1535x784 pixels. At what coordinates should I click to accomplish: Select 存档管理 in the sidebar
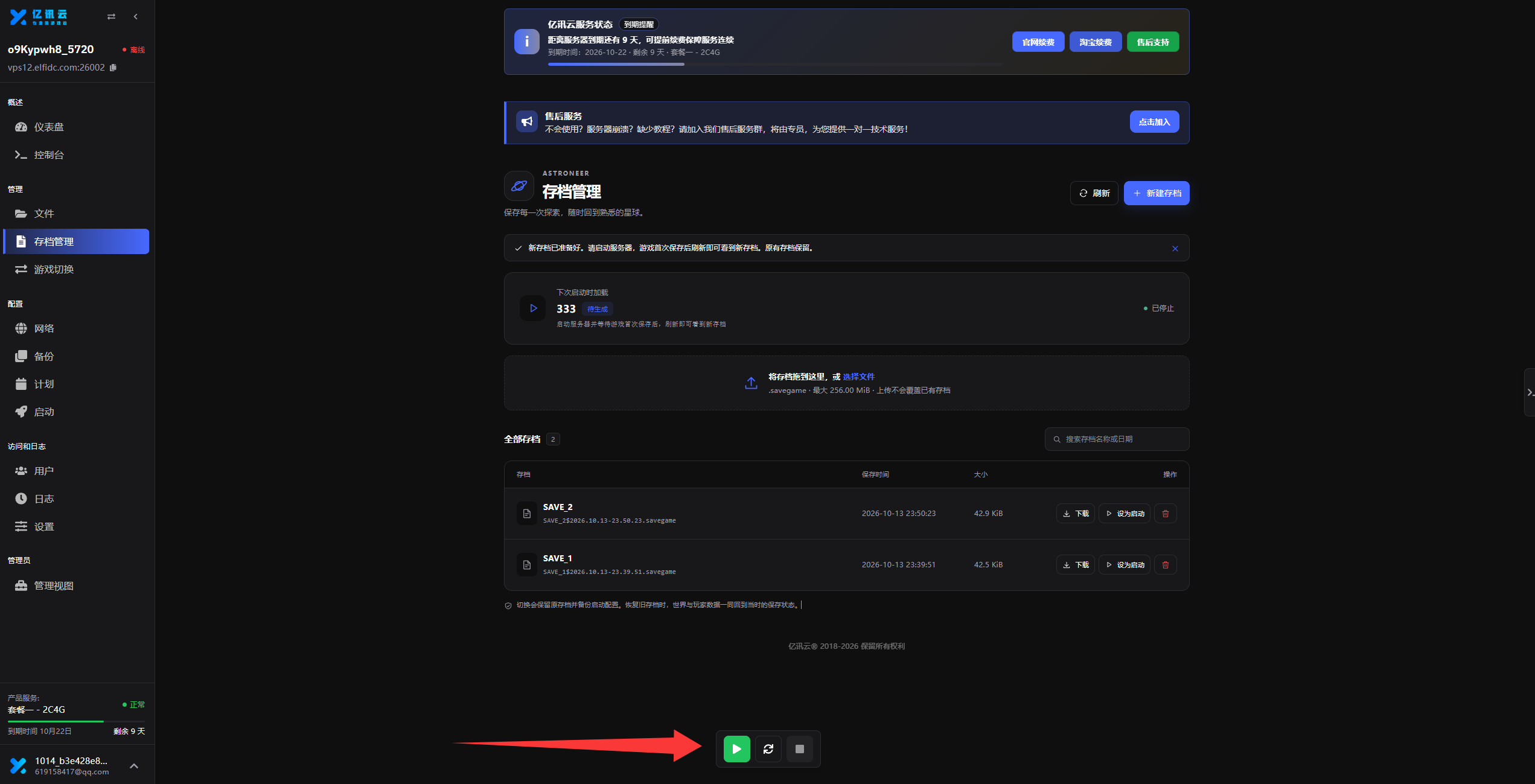click(76, 241)
